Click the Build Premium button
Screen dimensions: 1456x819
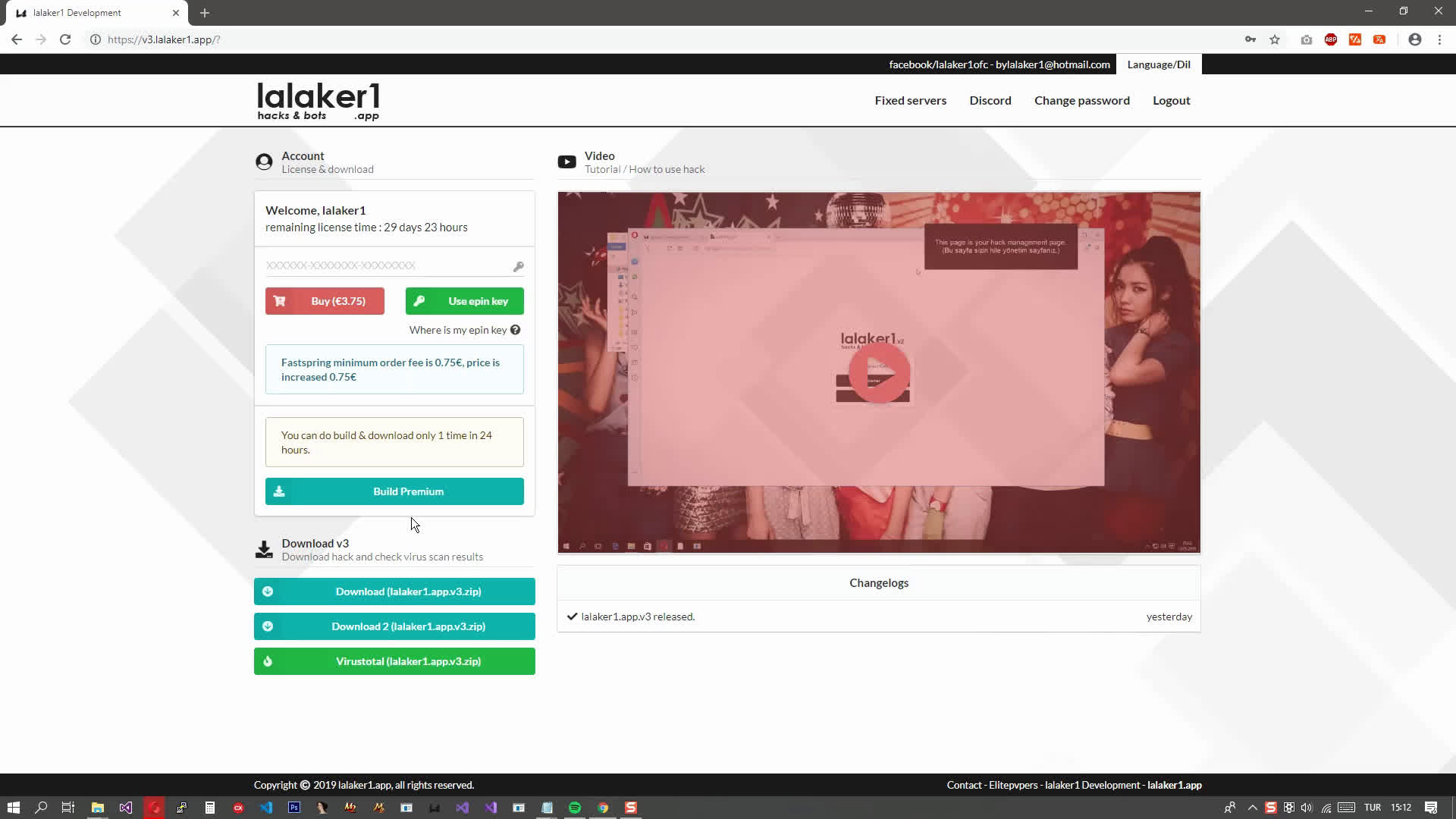coord(394,491)
